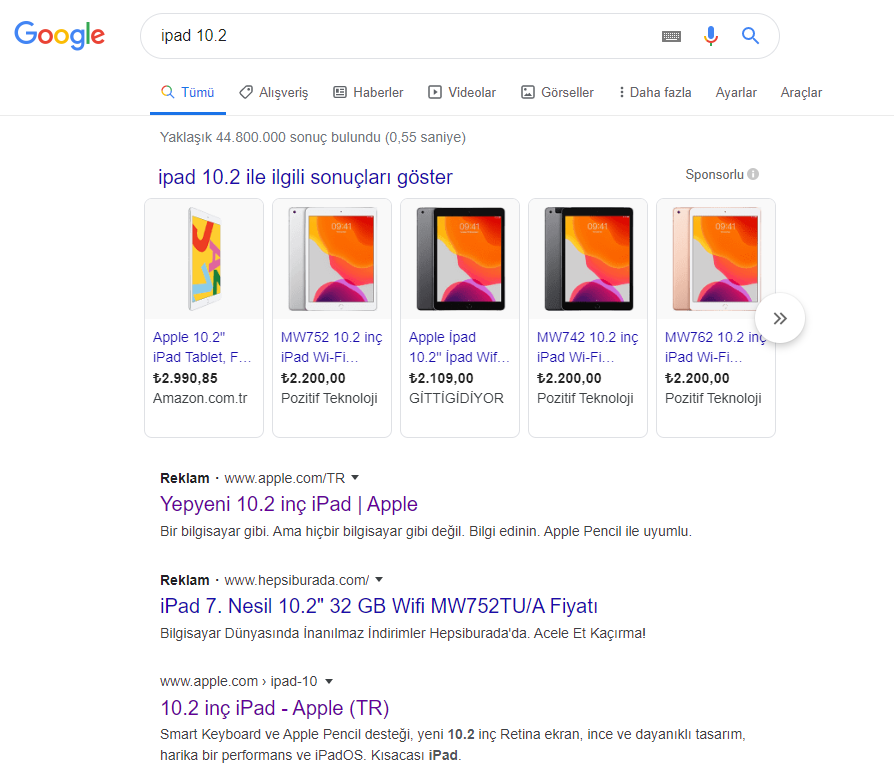The height and width of the screenshot is (783, 894).
Task: Click the Amazon.com.tr iPad product image
Action: click(x=204, y=259)
